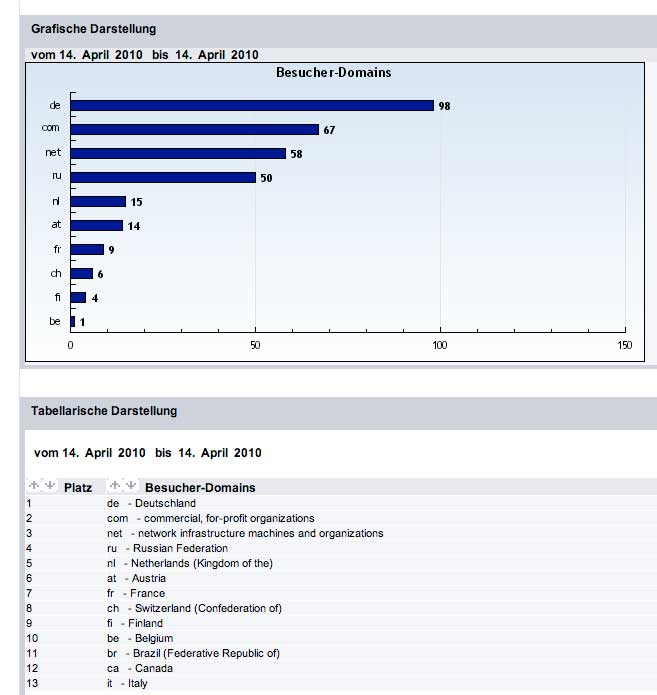The width and height of the screenshot is (657, 695).
Task: Click sort ascending arrow beside Platz
Action: click(x=34, y=486)
